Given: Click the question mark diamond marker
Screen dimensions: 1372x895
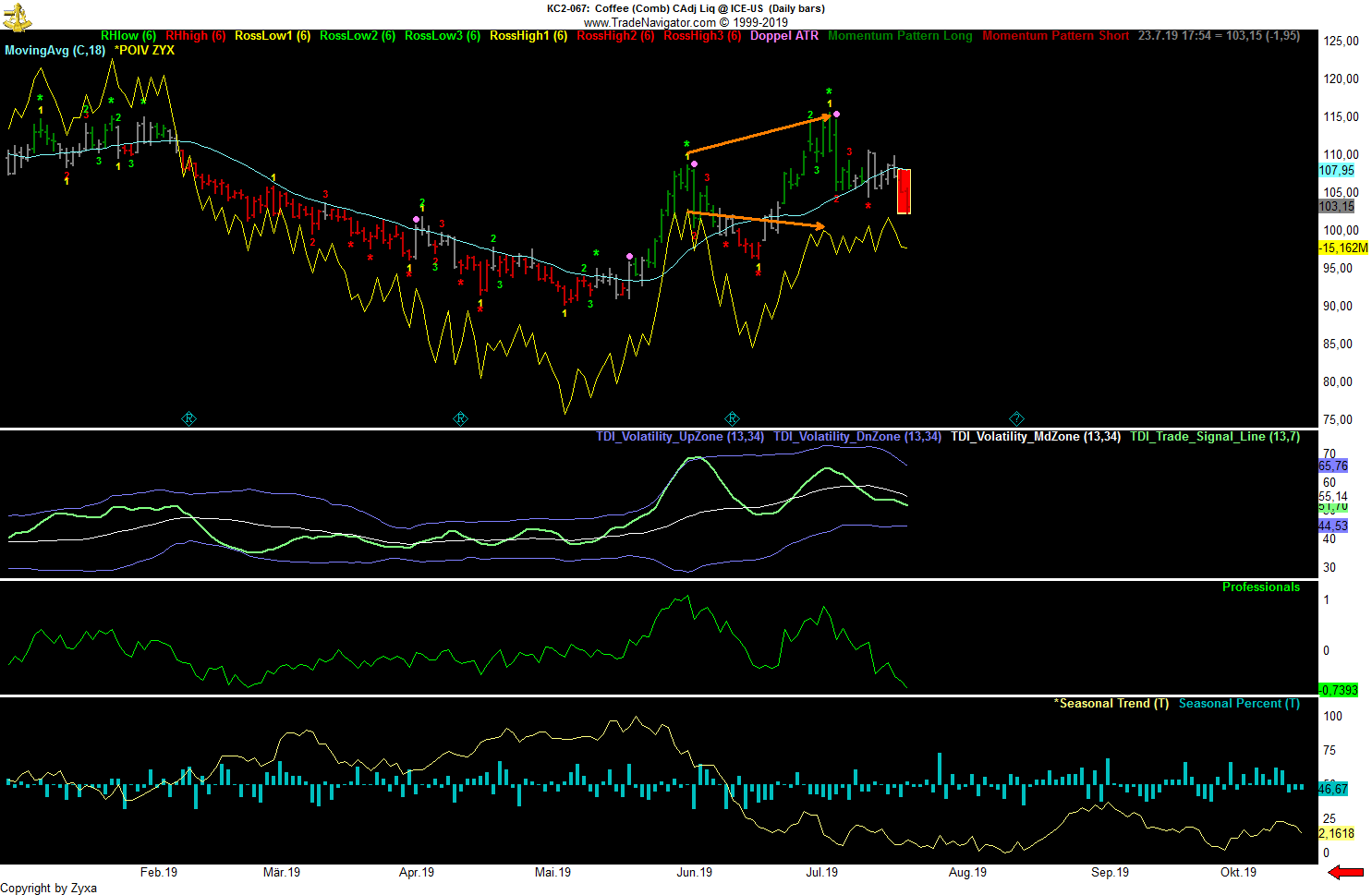Looking at the screenshot, I should 1016,418.
